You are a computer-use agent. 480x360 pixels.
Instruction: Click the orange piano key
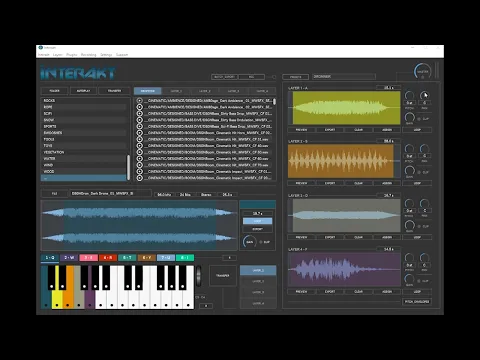[x=68, y=297]
